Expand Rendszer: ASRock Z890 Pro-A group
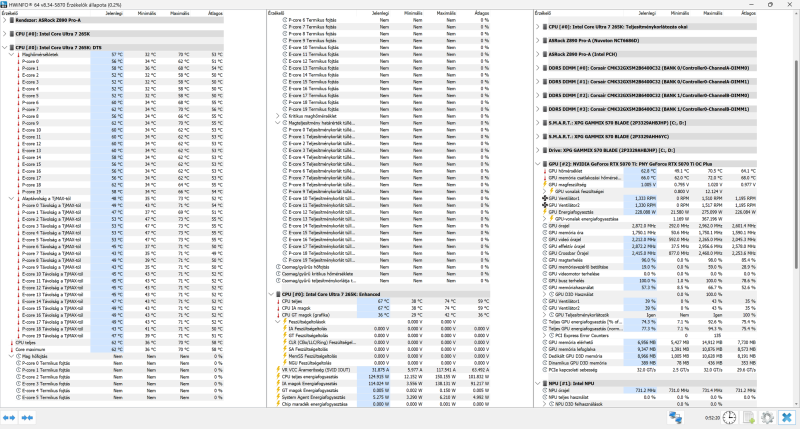 tap(5, 20)
